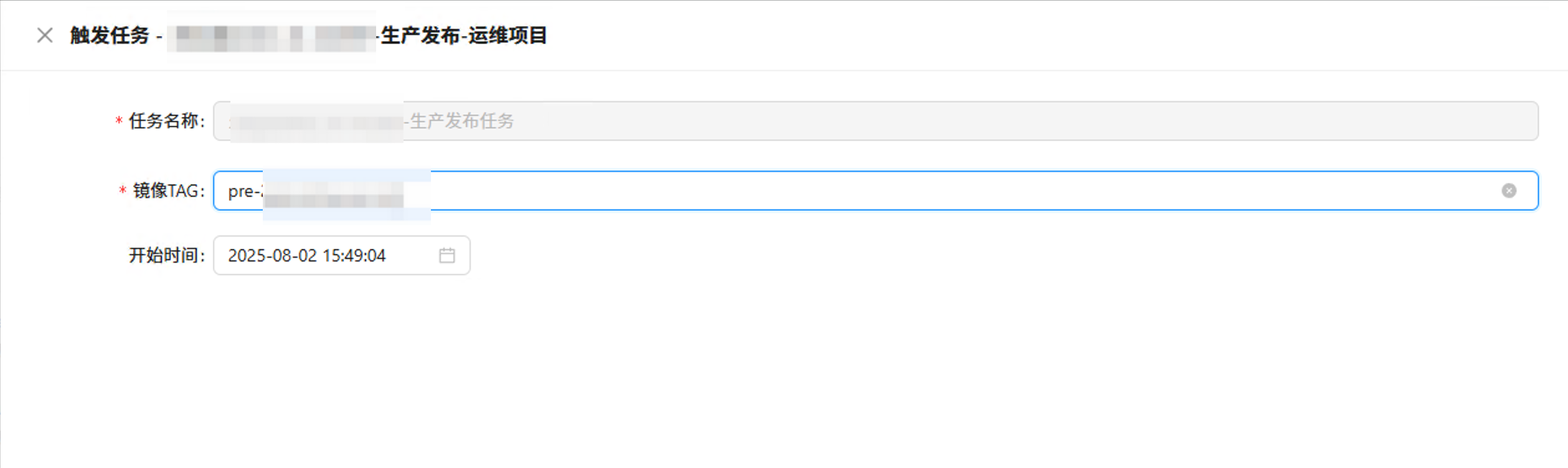Viewport: 1568px width, 468px height.
Task: Click the 生产发布任务 text in task name
Action: click(461, 121)
